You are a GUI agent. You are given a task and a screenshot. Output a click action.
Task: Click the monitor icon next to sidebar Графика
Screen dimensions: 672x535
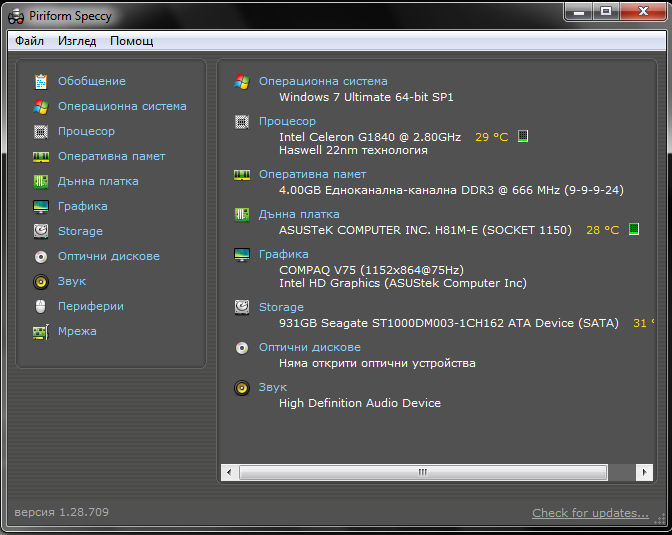[x=41, y=207]
